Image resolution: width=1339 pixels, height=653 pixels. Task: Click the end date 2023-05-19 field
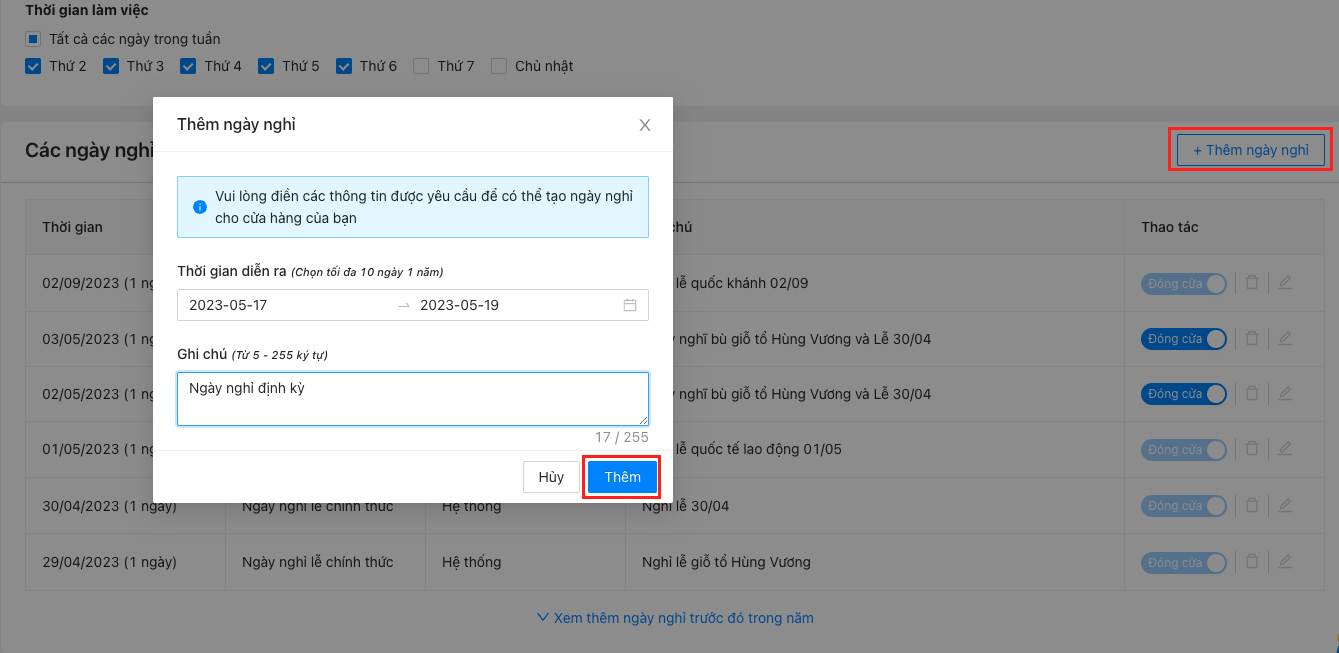[x=515, y=305]
